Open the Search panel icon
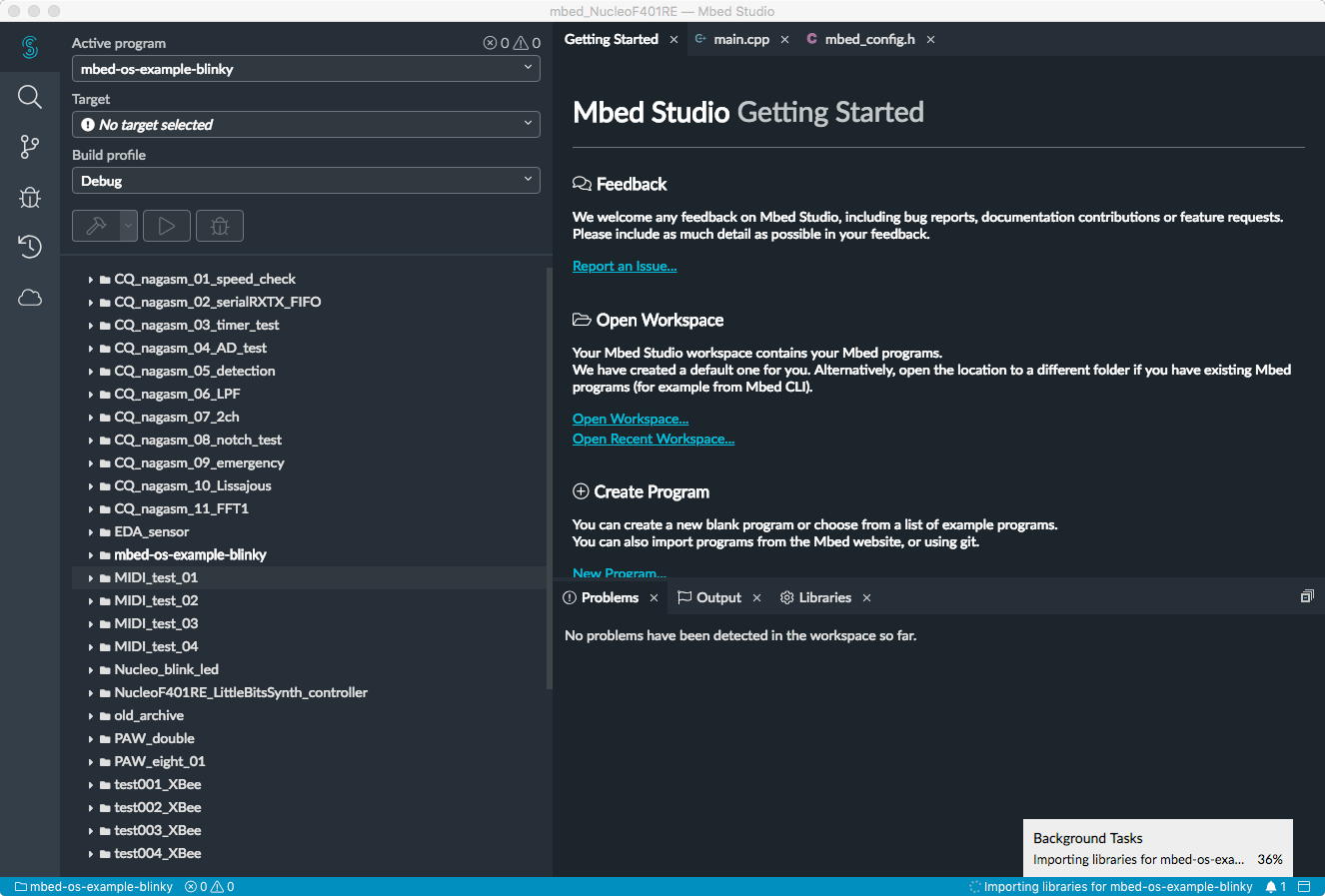Image resolution: width=1325 pixels, height=896 pixels. [x=30, y=97]
